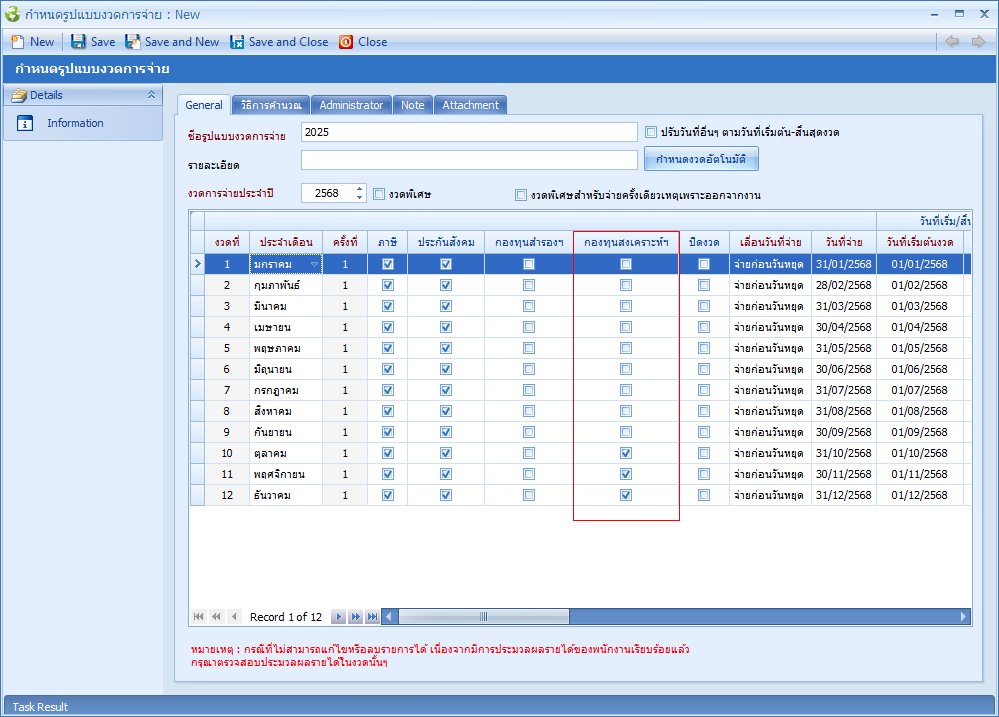Click the New document toolbar icon
Screen dimensions: 999x717
(17, 42)
